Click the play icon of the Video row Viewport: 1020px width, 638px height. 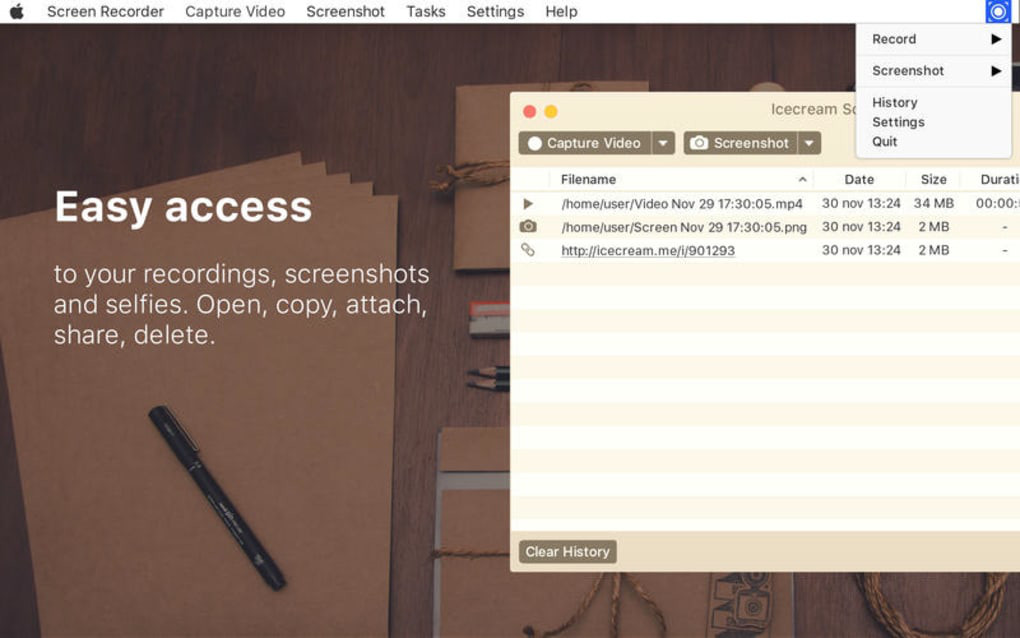pyautogui.click(x=528, y=204)
